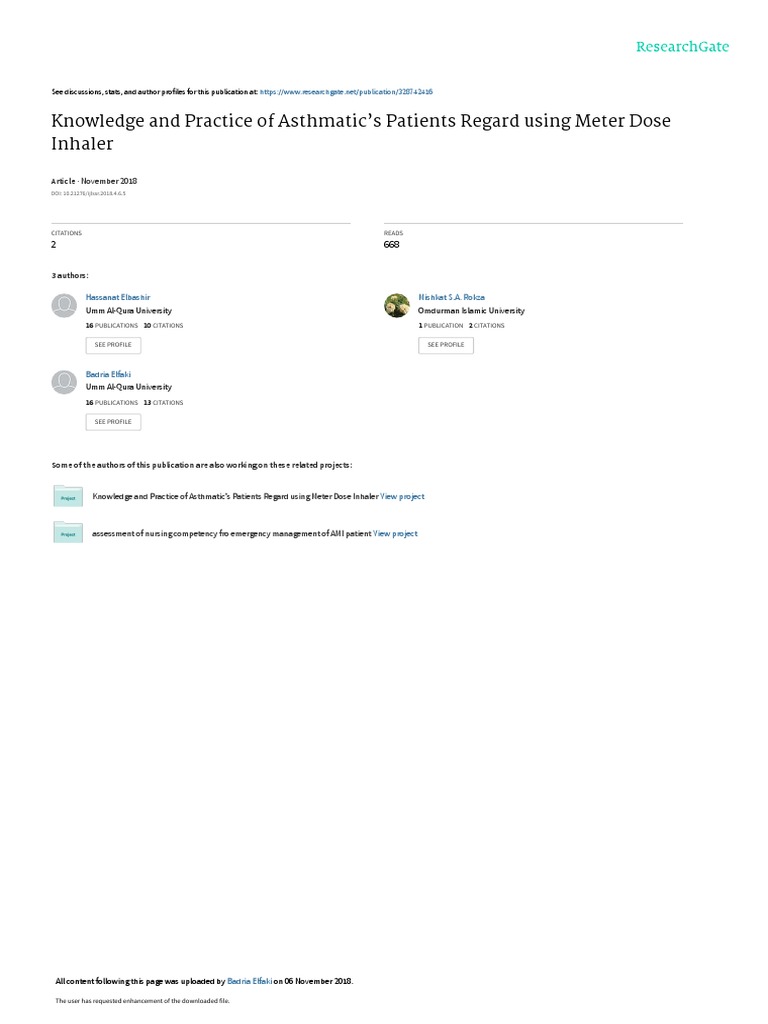This screenshot has height=1024, width=768.
Task: Click the DOI text under Article date
Action: click(x=88, y=193)
